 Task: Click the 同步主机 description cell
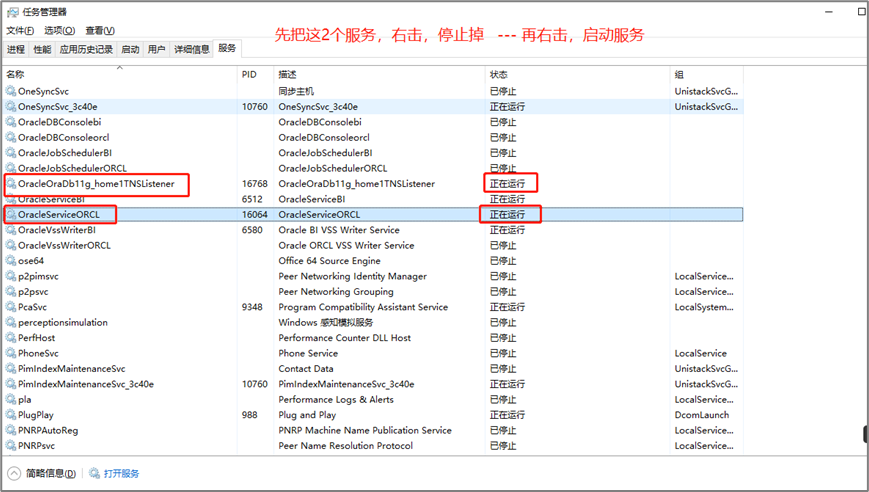coord(296,91)
